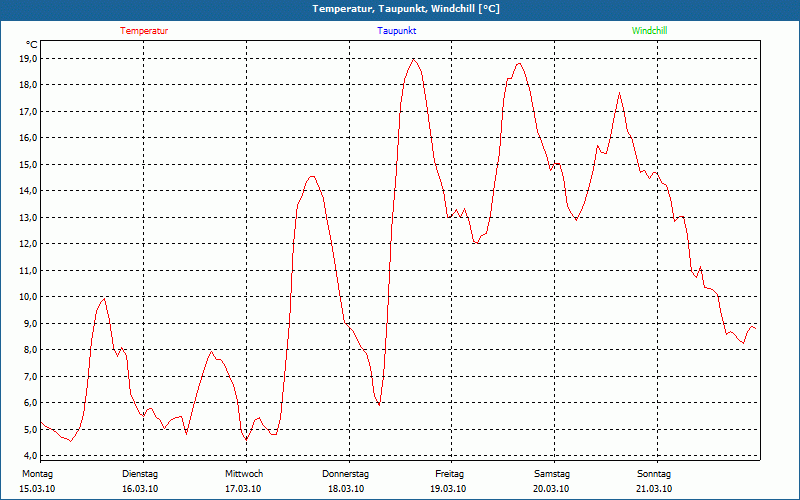Click the 9,0 axis value
Viewport: 800px width, 500px height.
click(x=31, y=323)
